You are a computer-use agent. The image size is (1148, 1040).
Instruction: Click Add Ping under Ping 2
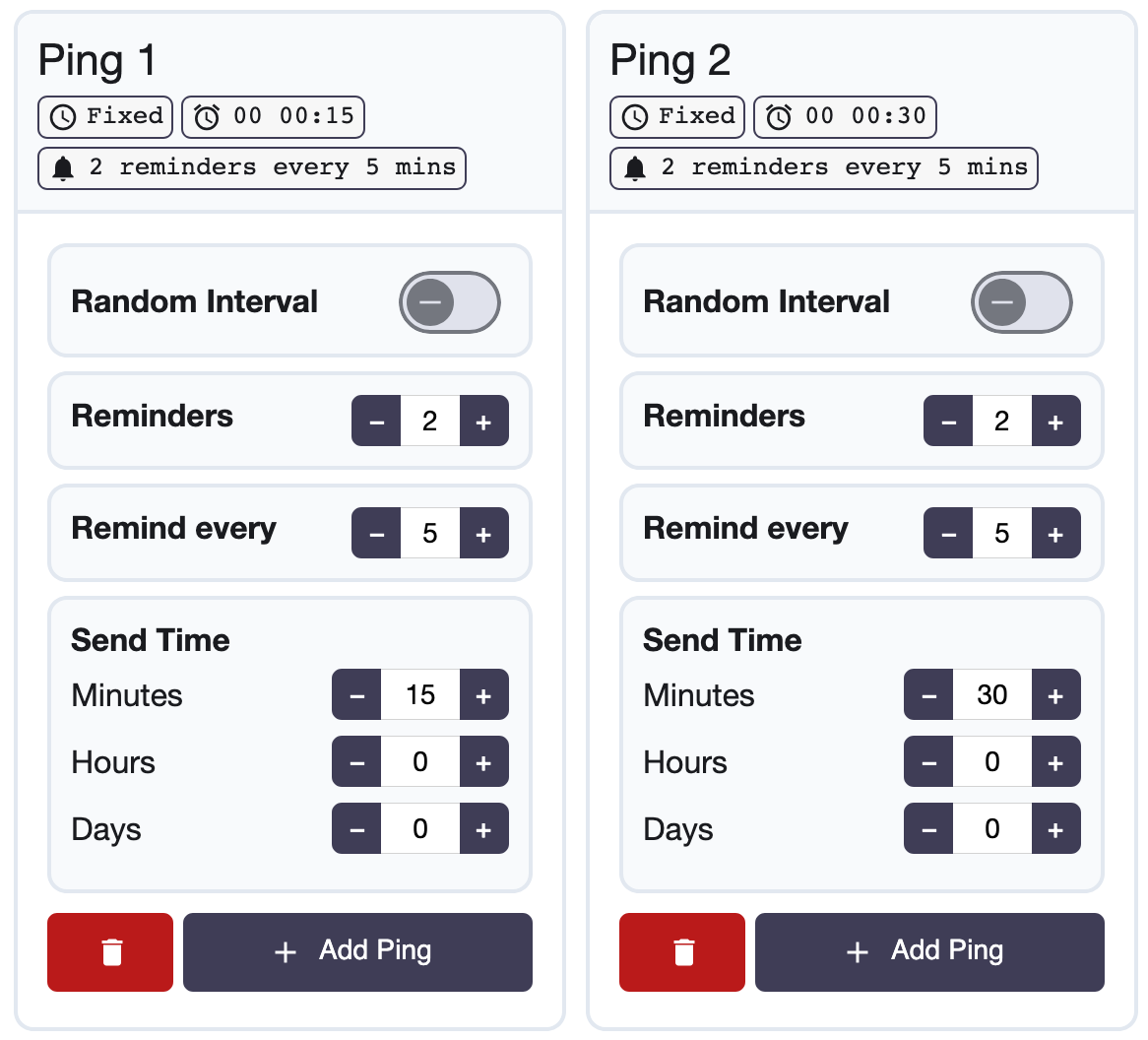tap(929, 951)
